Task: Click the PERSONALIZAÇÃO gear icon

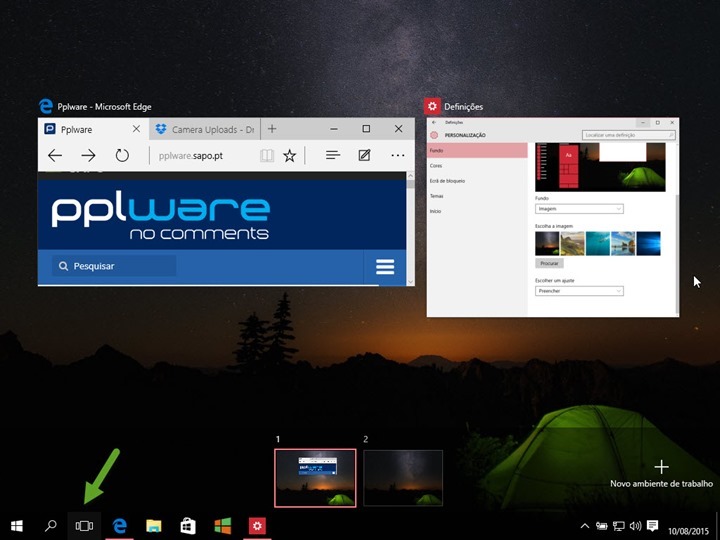Action: [434, 135]
